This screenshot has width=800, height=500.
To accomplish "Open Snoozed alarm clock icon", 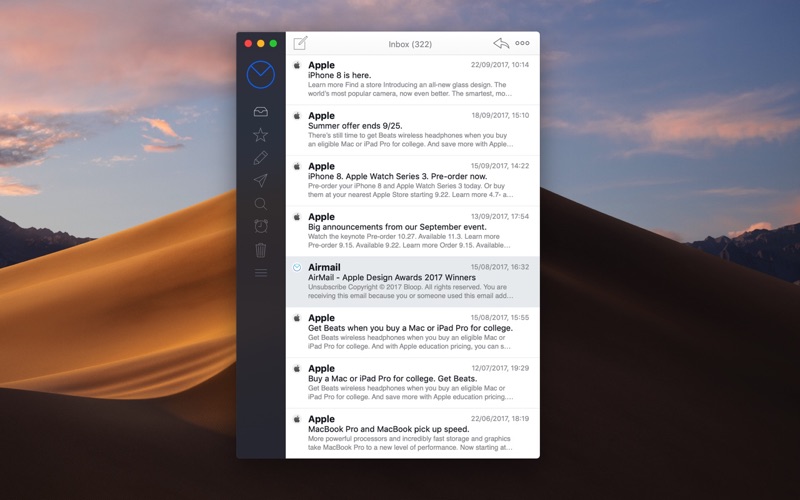I will [261, 226].
